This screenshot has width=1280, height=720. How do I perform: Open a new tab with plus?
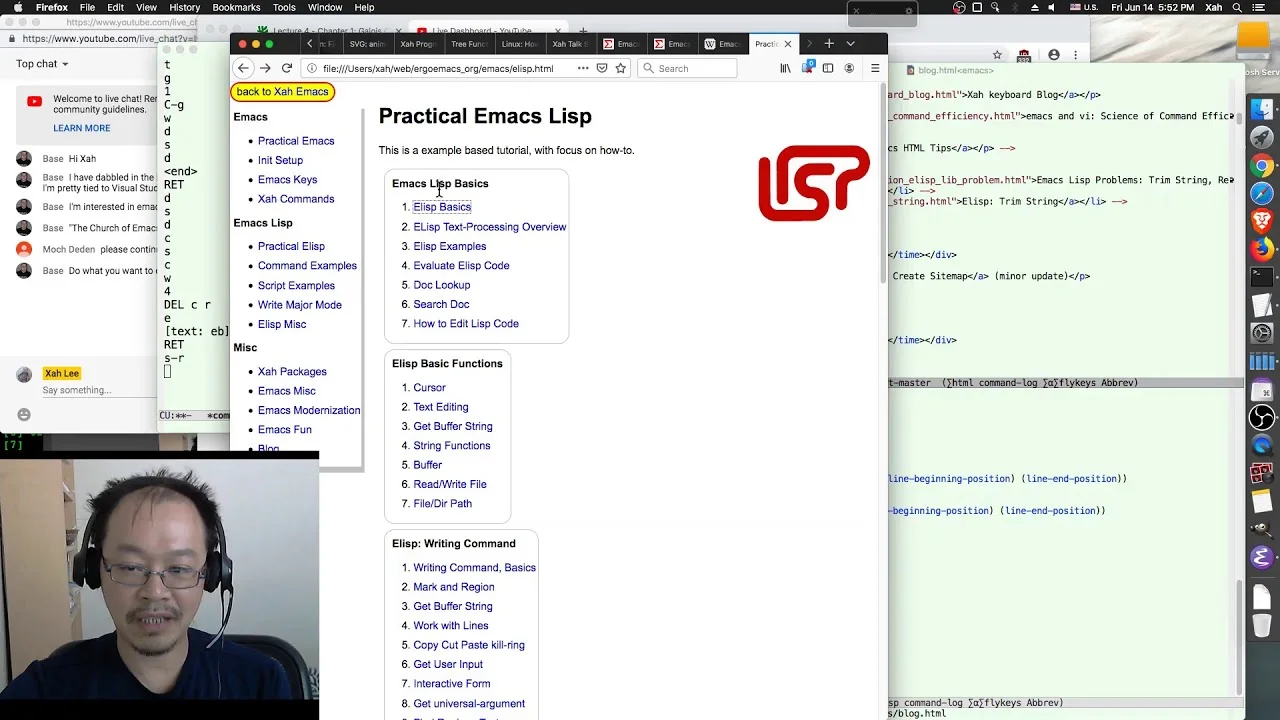coord(829,44)
